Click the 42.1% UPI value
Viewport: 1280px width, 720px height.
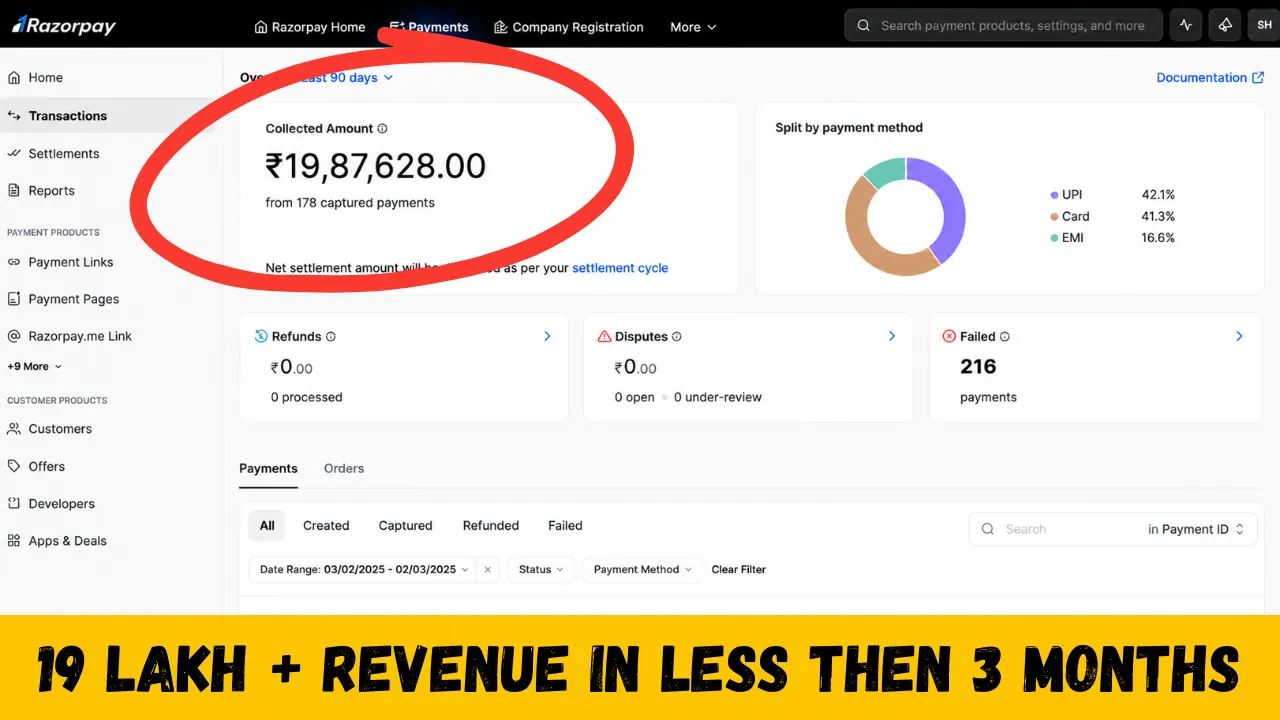click(1158, 195)
